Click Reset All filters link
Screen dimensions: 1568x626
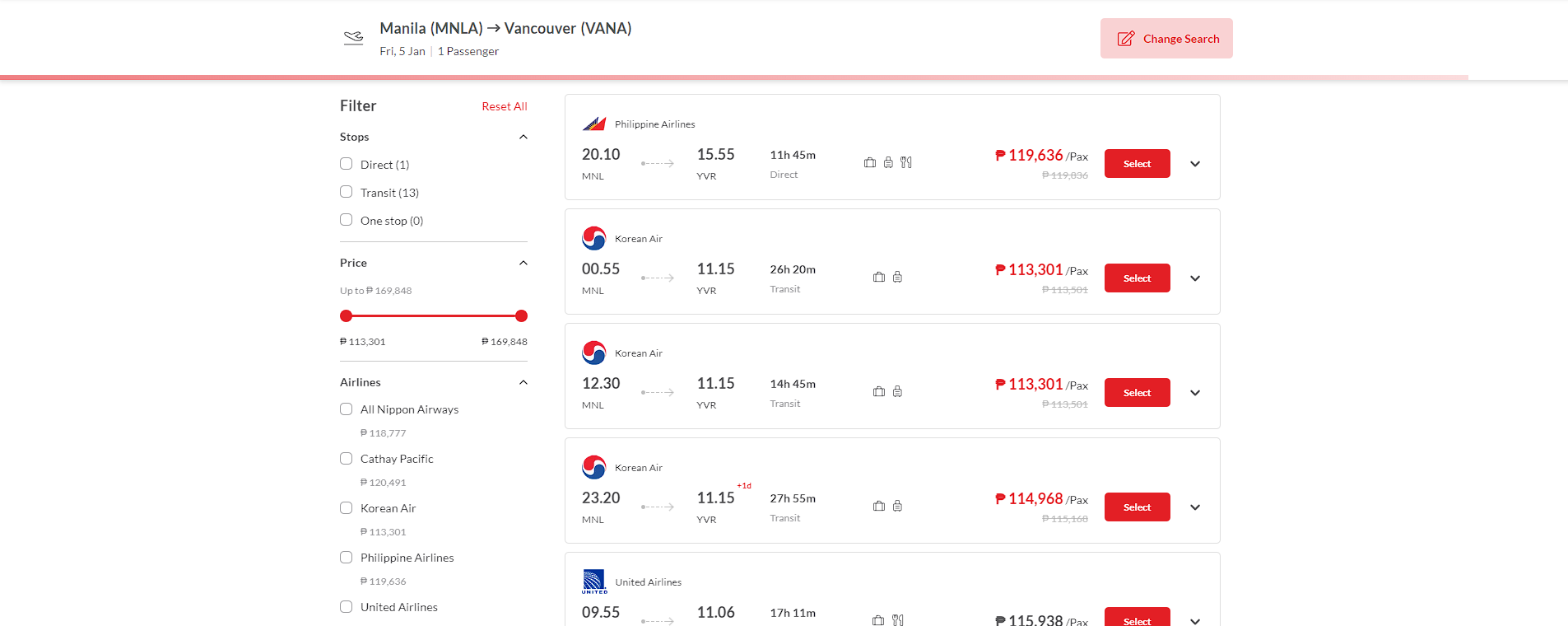pos(504,106)
